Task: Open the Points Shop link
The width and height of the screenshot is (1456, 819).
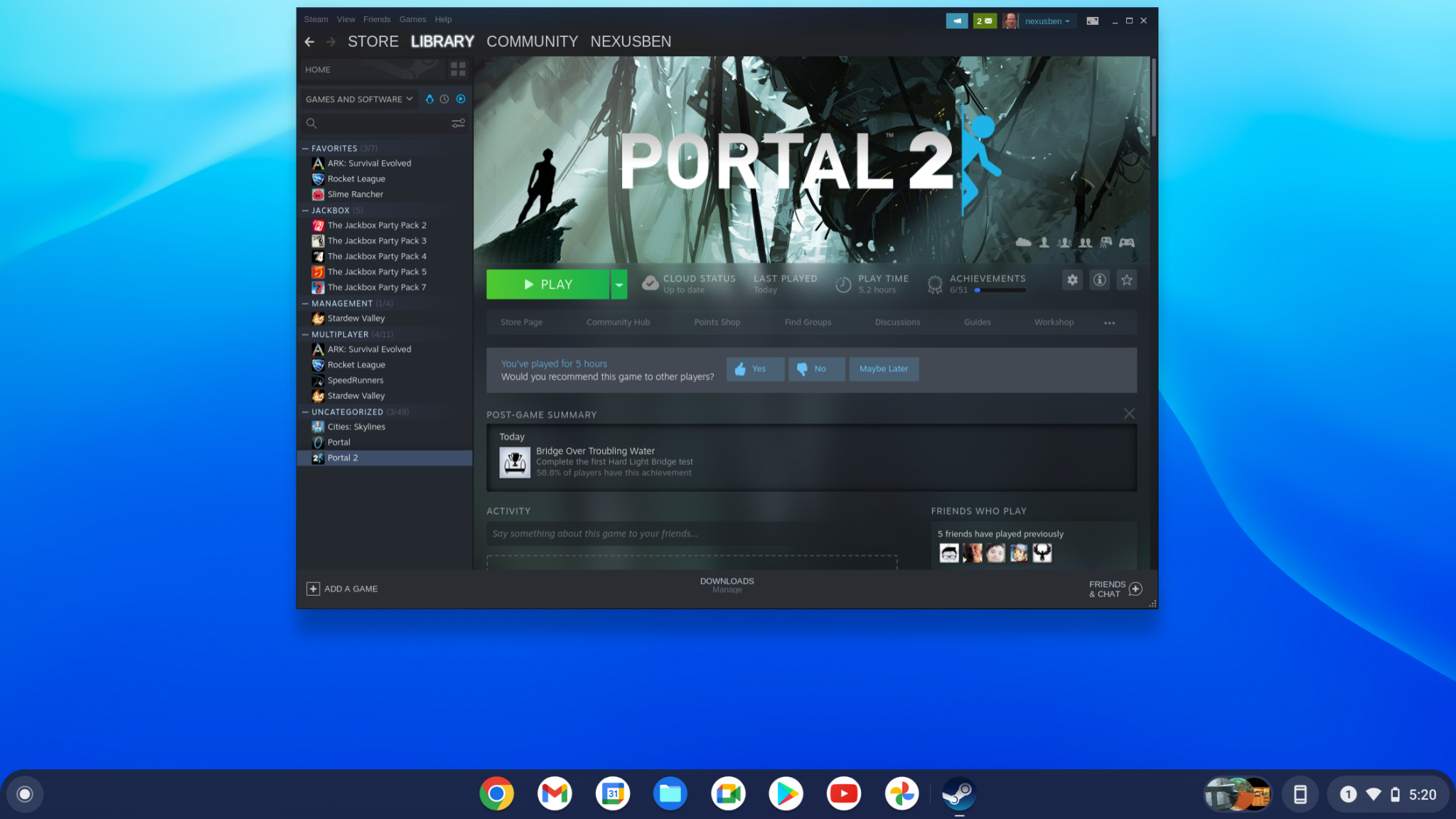Action: click(717, 323)
